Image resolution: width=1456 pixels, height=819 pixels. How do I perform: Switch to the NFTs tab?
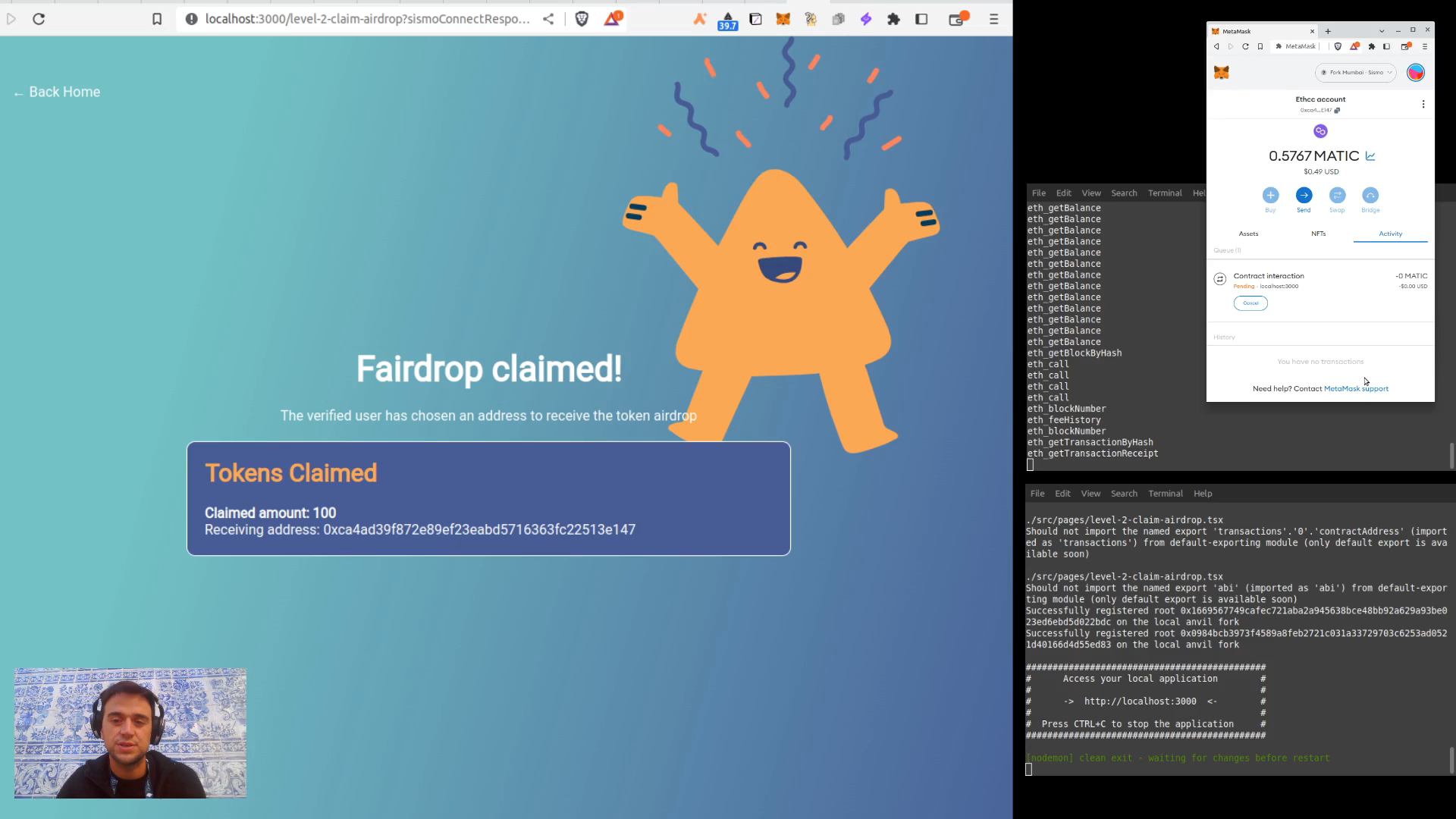tap(1318, 234)
